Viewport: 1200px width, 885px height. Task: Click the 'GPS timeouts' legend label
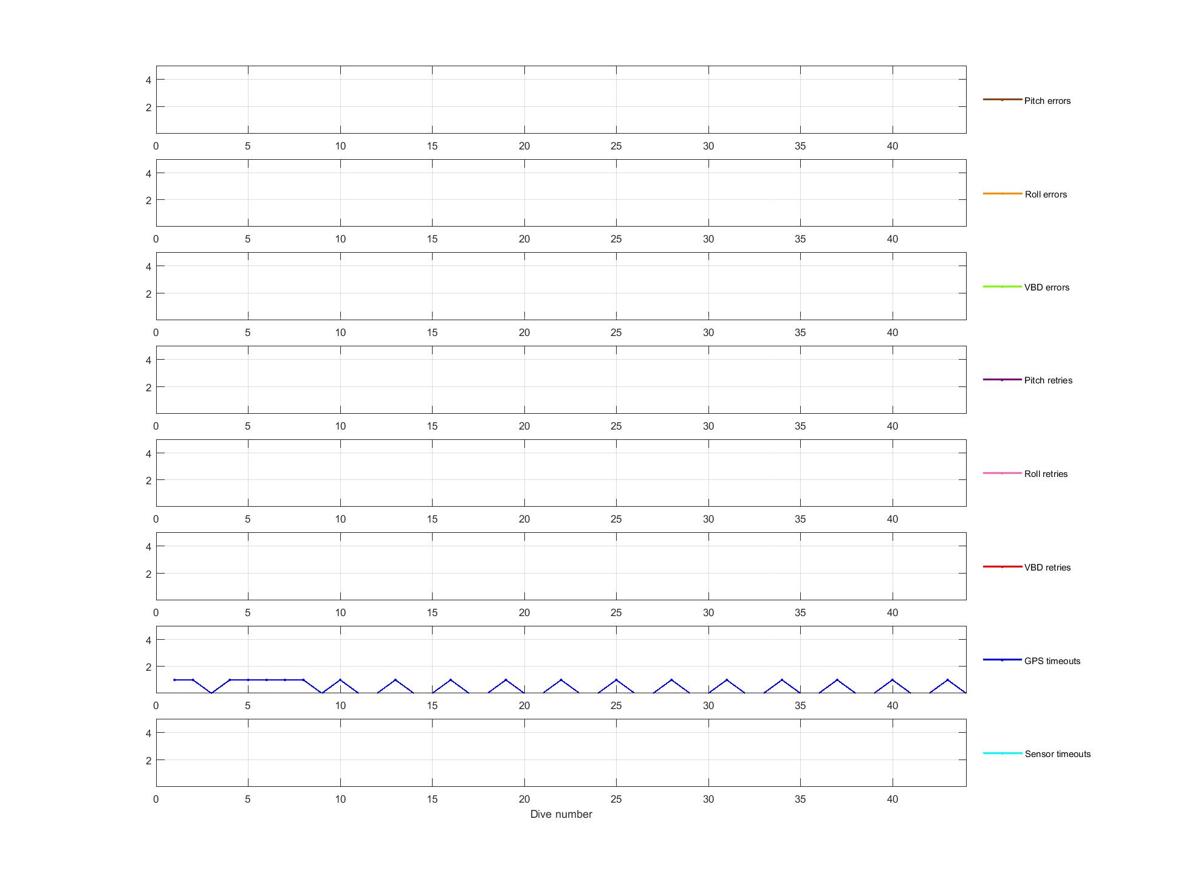[x=1052, y=661]
